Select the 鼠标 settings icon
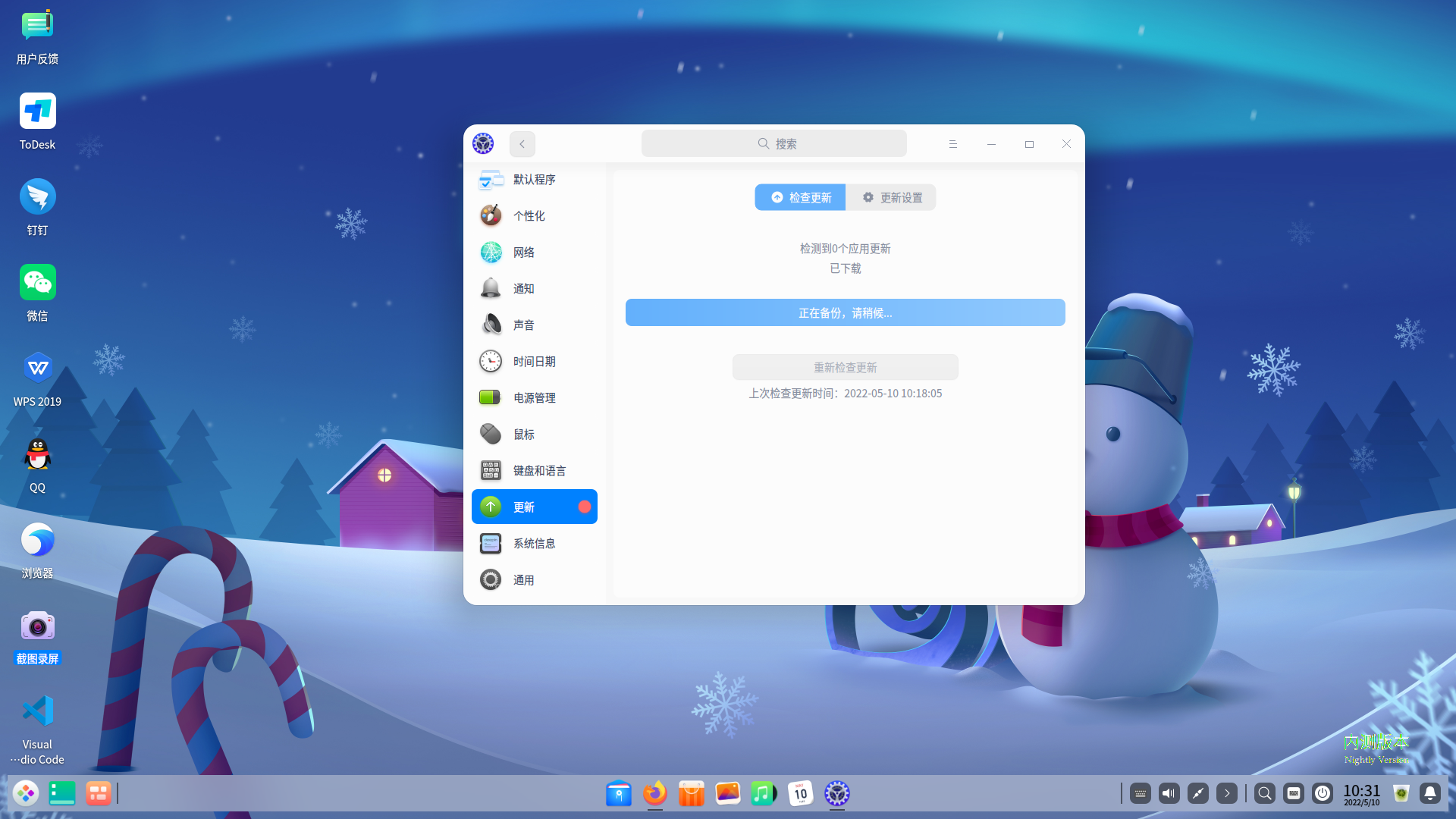The width and height of the screenshot is (1456, 819). pos(491,434)
